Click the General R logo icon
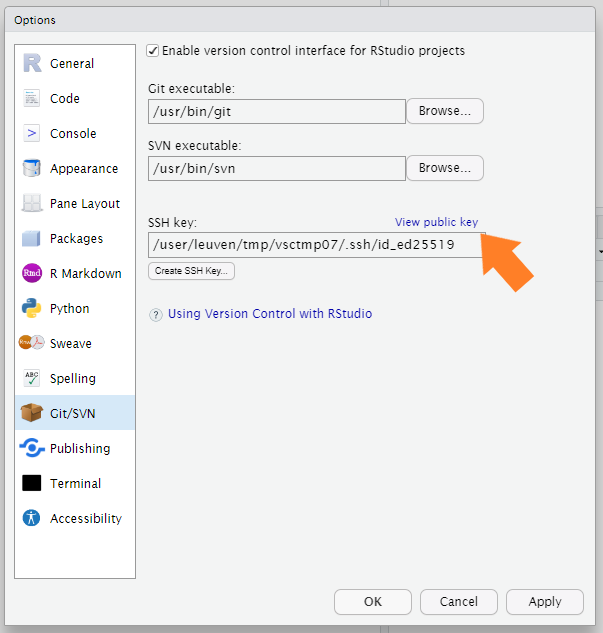The height and width of the screenshot is (633, 603). coord(32,63)
